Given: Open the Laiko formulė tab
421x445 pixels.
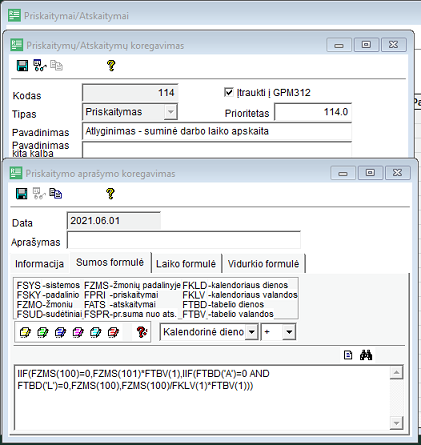Looking at the screenshot, I should click(186, 264).
